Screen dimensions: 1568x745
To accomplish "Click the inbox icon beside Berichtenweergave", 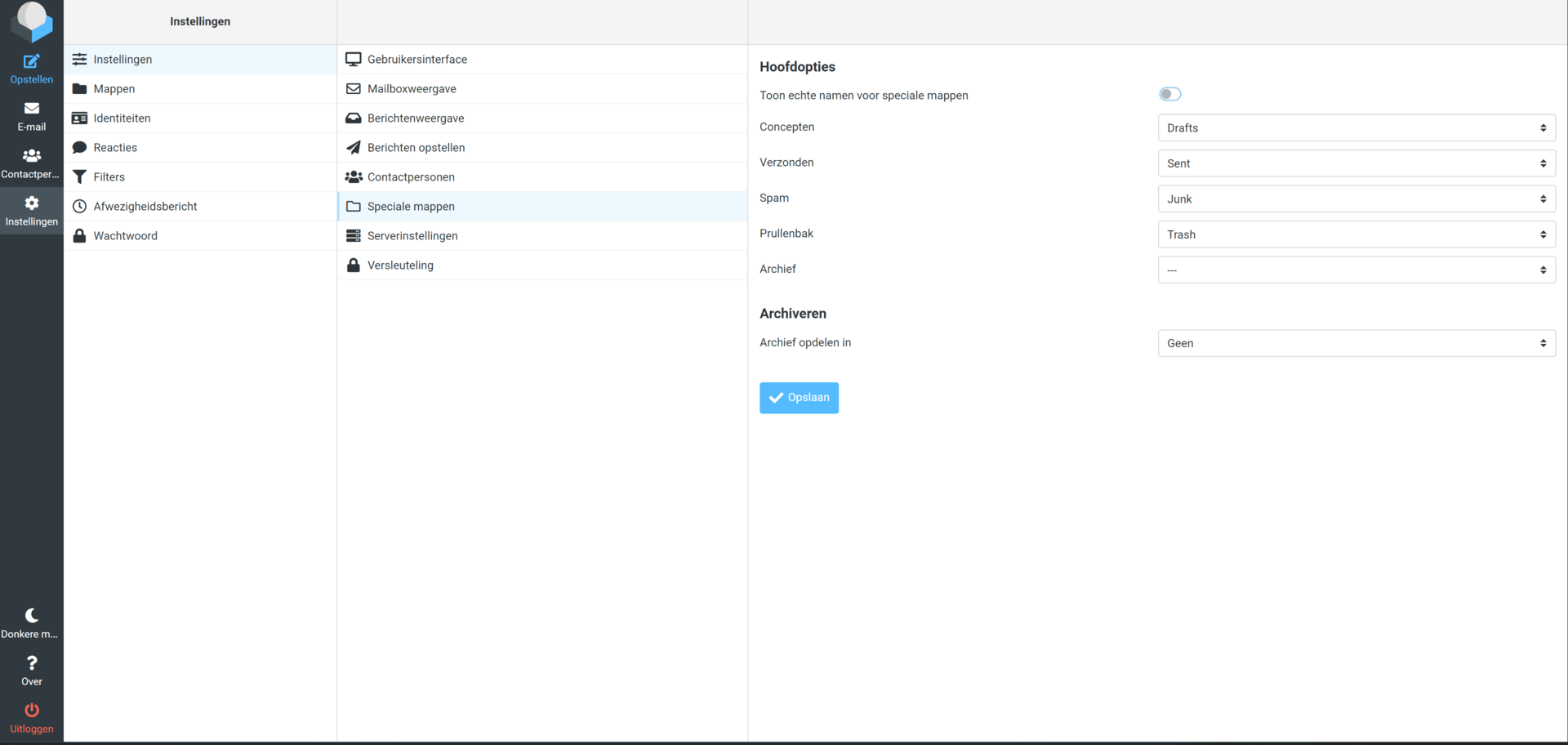I will 354,118.
